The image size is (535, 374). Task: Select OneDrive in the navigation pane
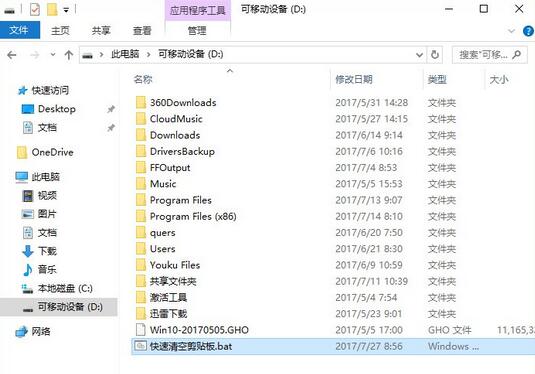point(52,152)
